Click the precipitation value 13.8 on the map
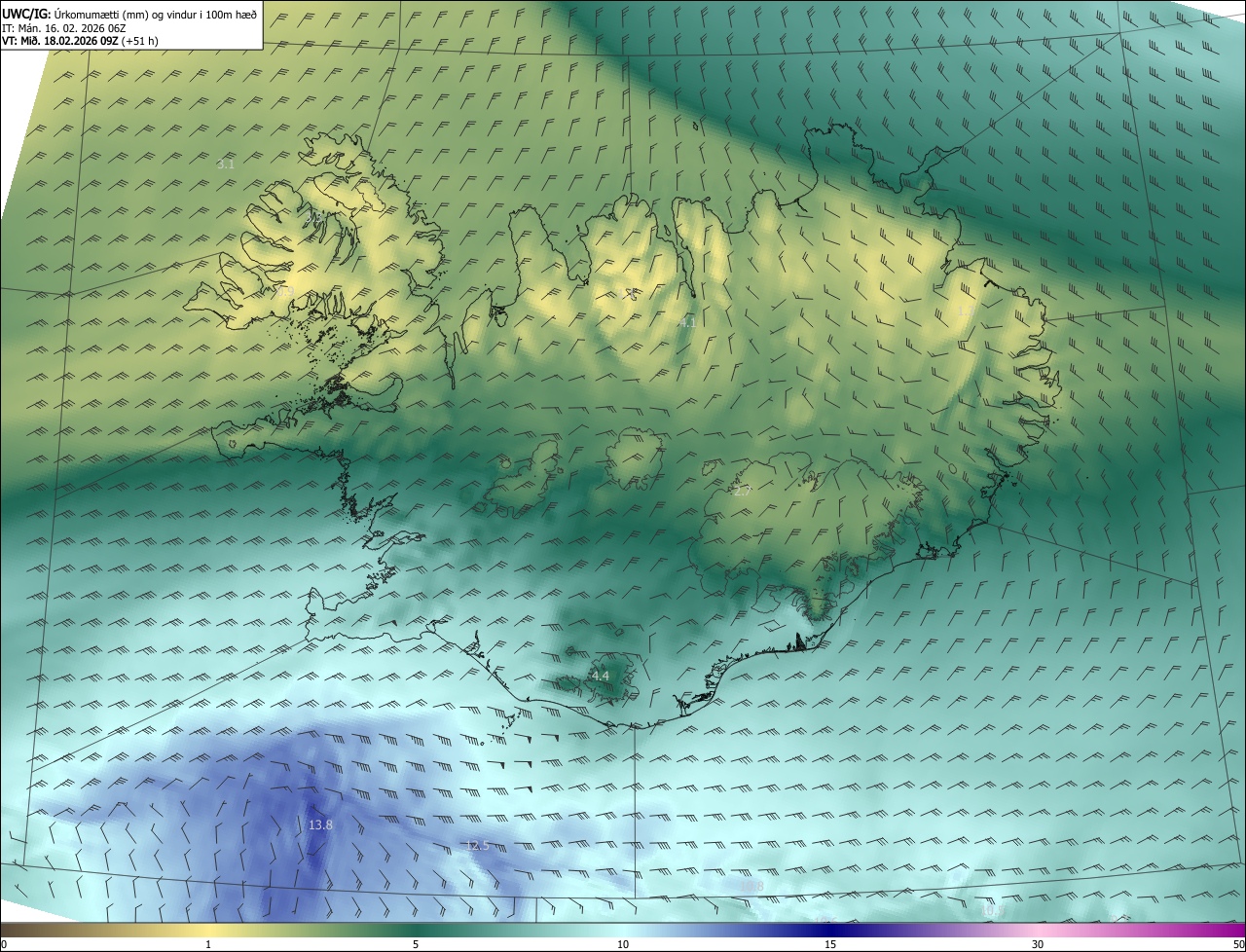1246x952 pixels. pos(320,825)
